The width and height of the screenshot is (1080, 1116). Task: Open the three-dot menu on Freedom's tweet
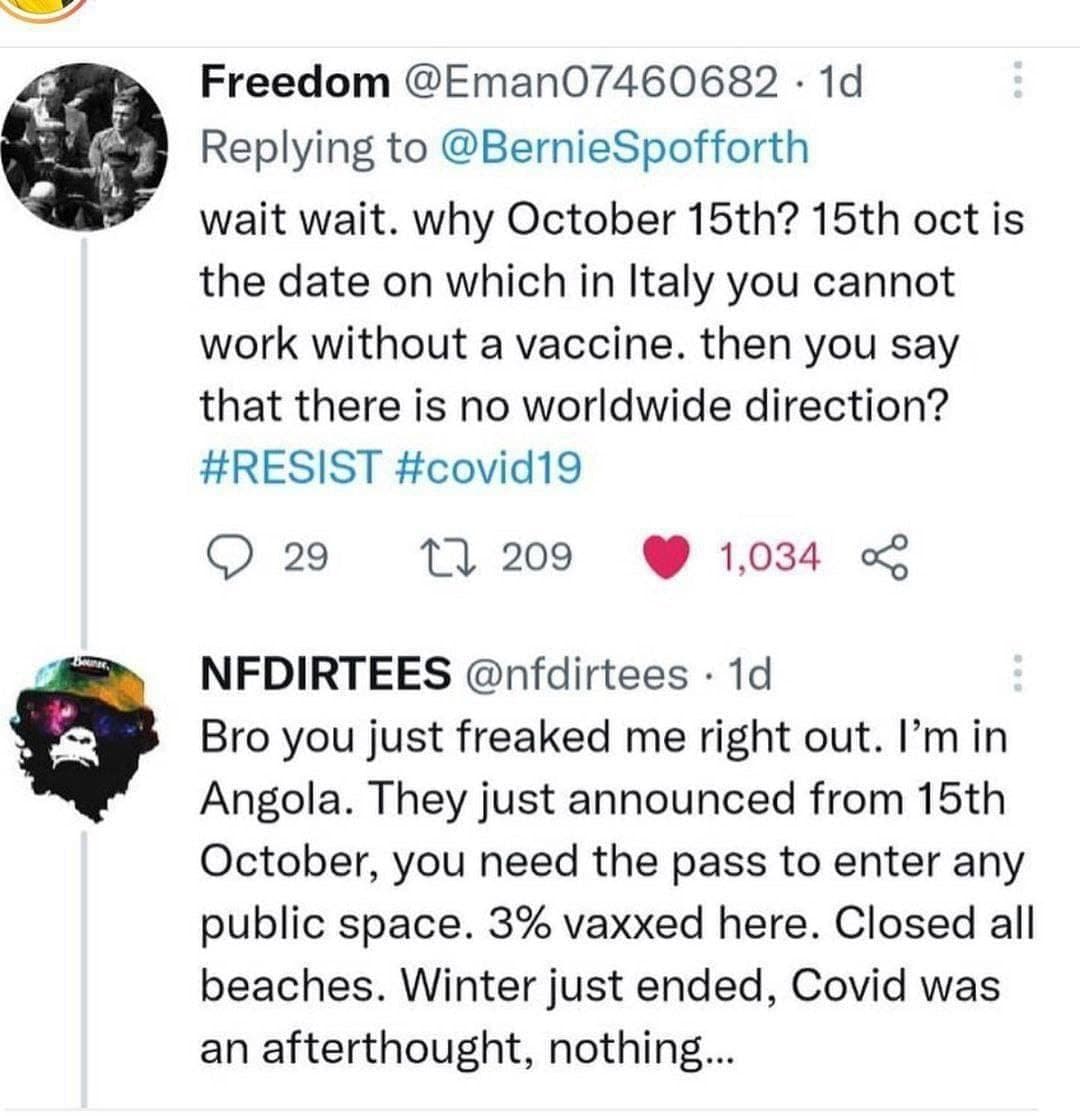coord(1017,81)
